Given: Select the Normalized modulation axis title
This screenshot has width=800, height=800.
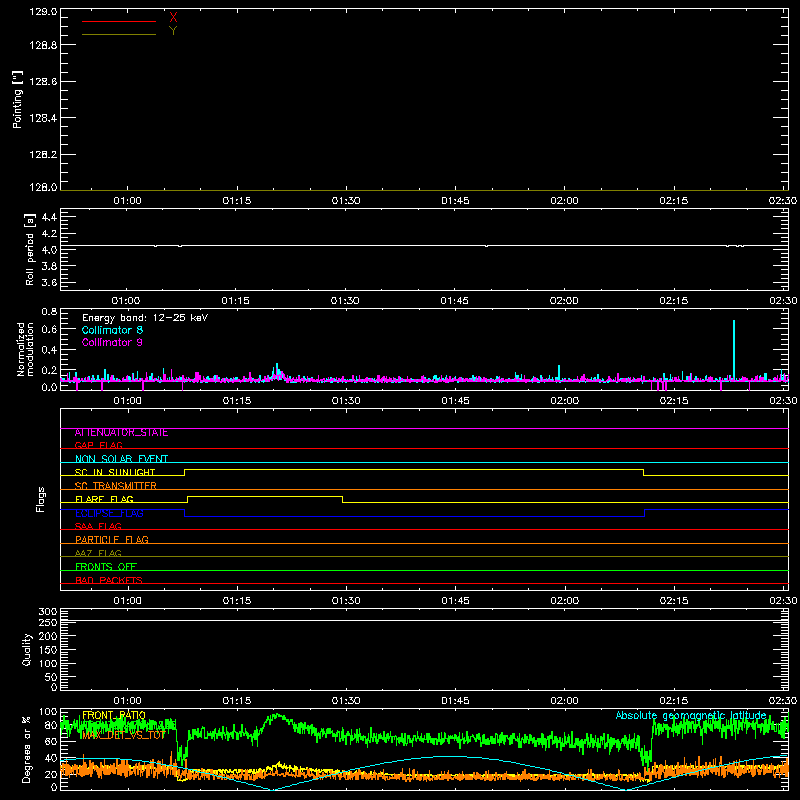Looking at the screenshot, I should click(x=24, y=349).
